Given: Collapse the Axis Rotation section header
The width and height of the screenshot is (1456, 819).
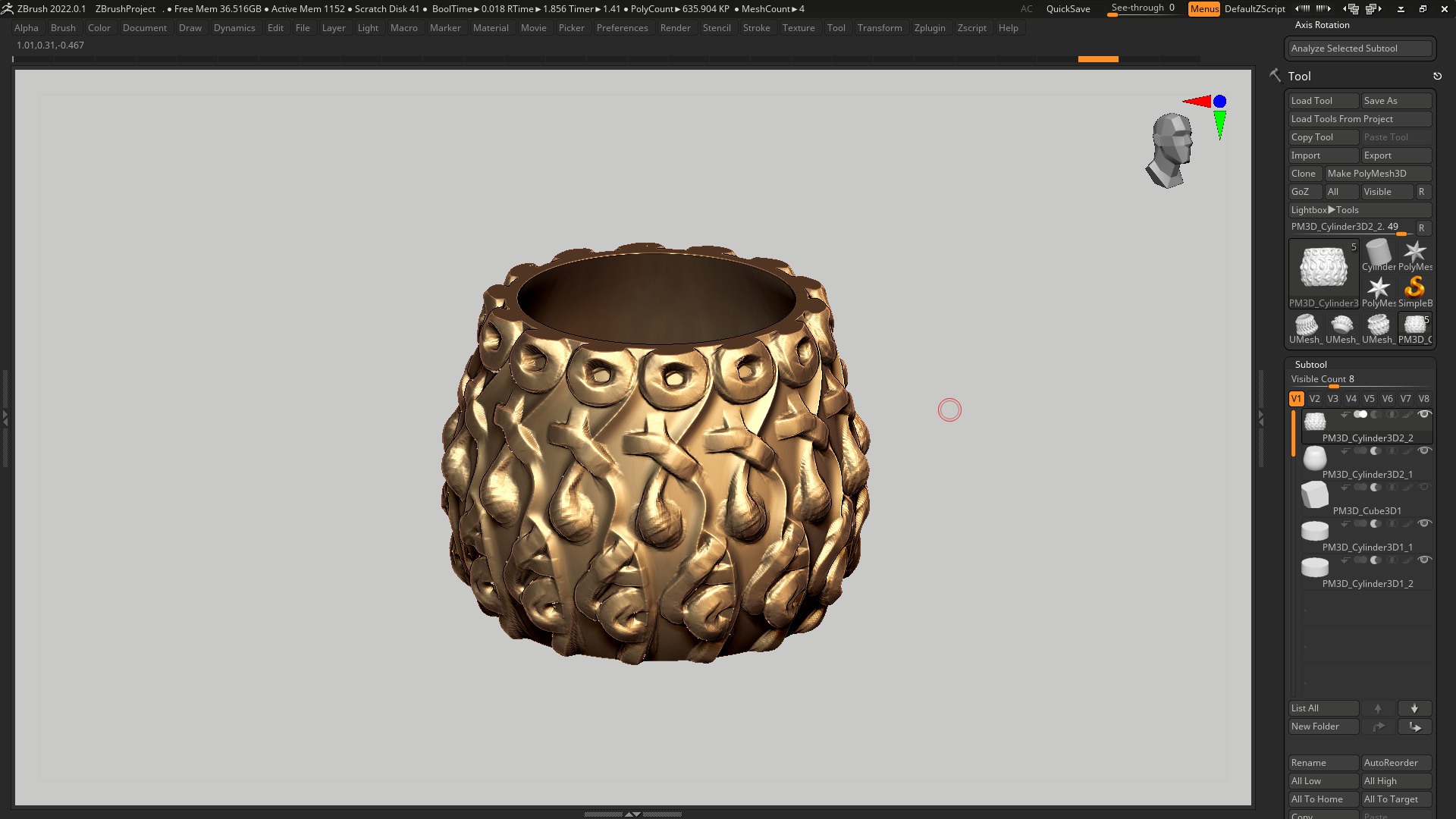Looking at the screenshot, I should [1322, 25].
